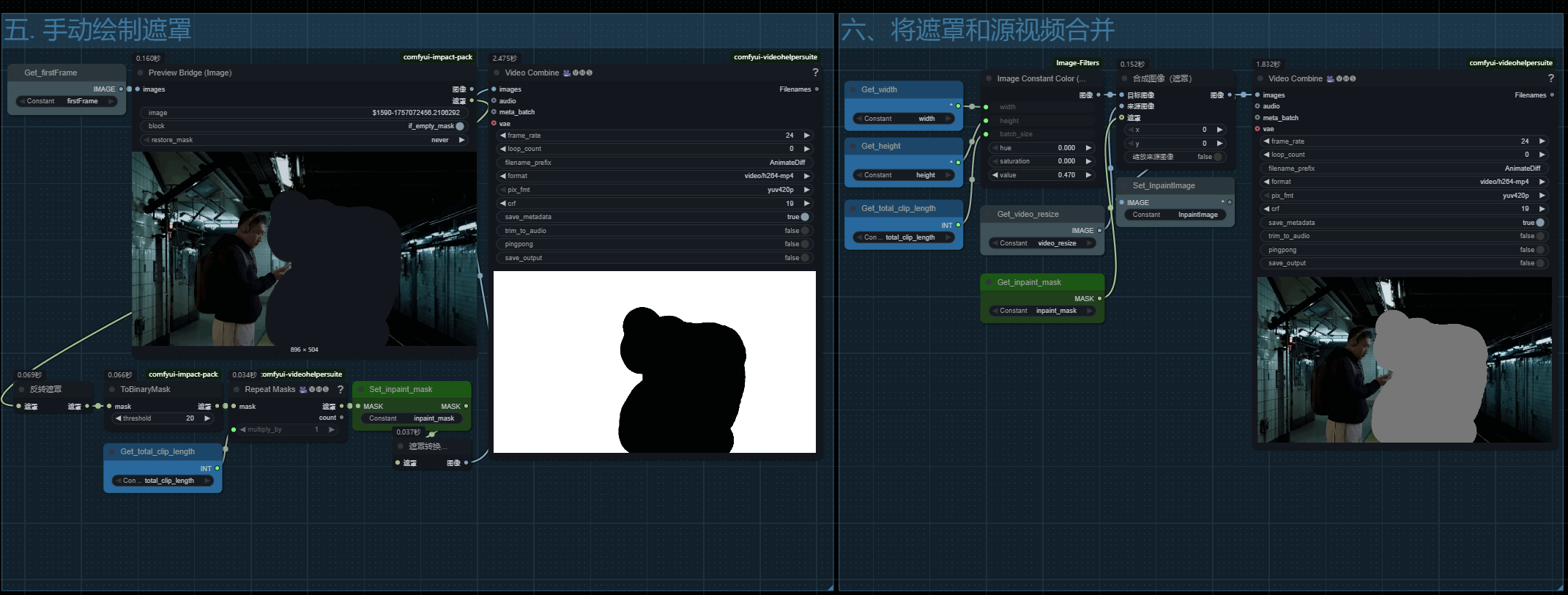Click the collapse dot on Get_inpaint_mask node
1568x595 pixels.
pos(989,283)
